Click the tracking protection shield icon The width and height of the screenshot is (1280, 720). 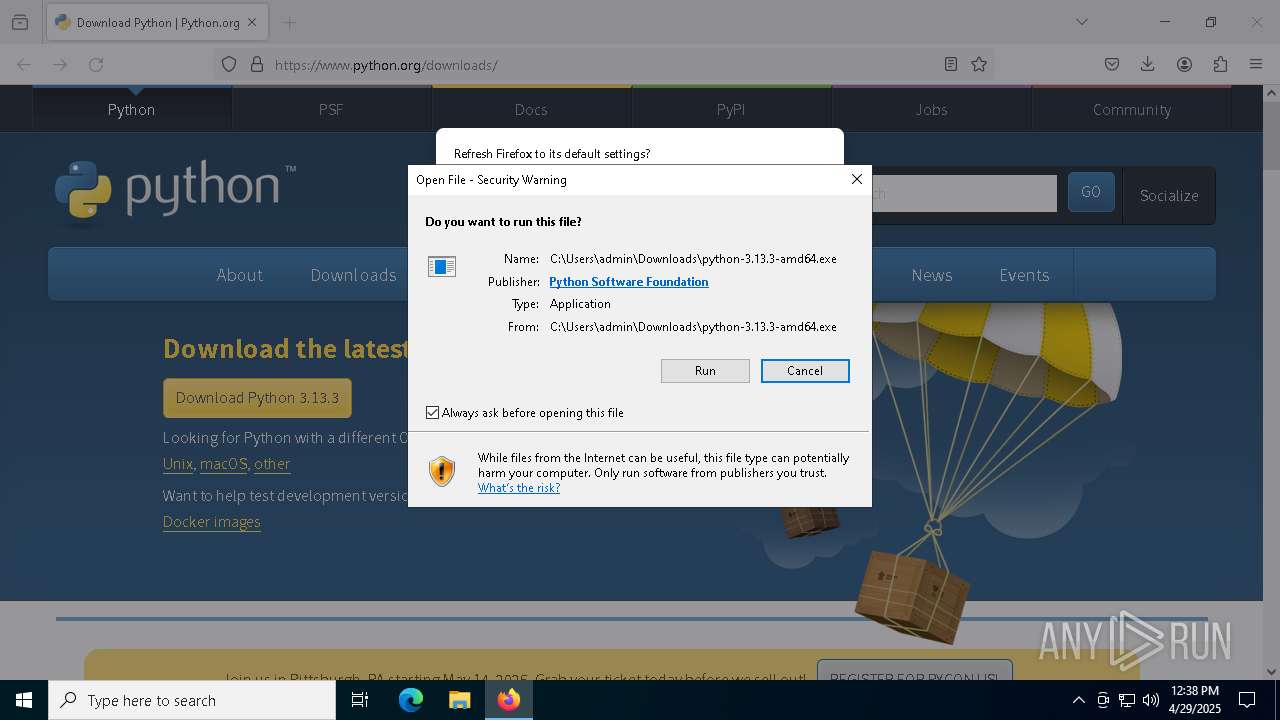229,64
